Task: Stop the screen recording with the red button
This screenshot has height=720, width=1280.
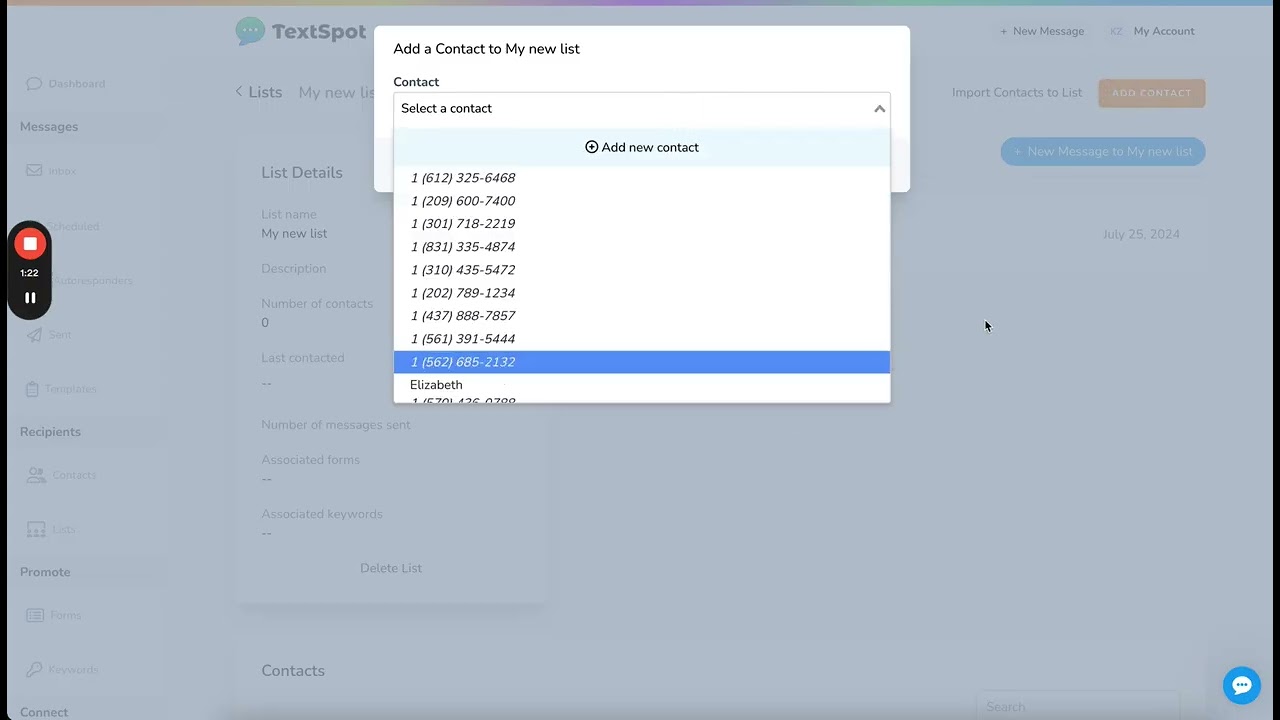Action: tap(30, 244)
